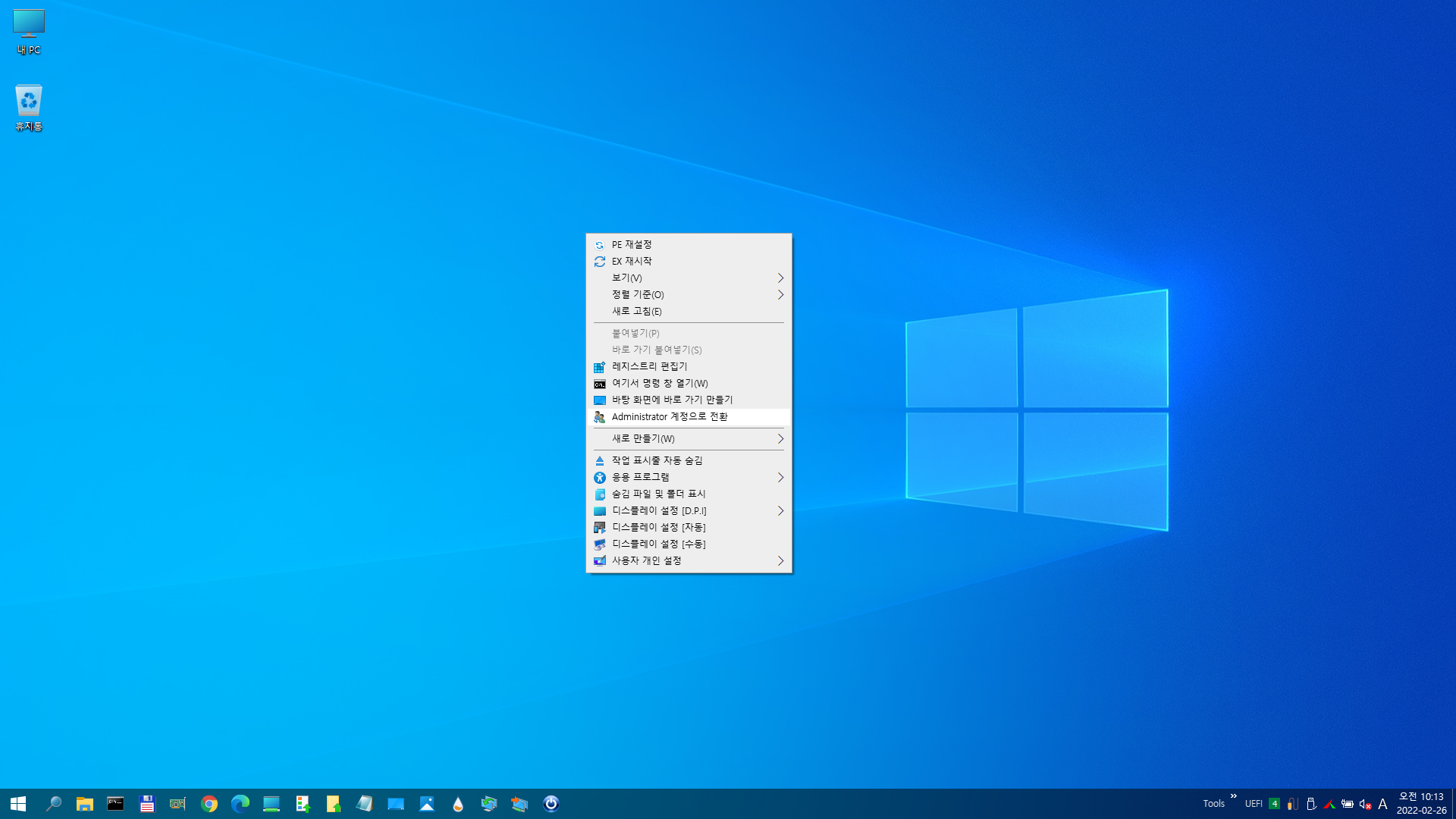This screenshot has height=819, width=1456.
Task: Click the 'A' input language indicator
Action: 1382,804
